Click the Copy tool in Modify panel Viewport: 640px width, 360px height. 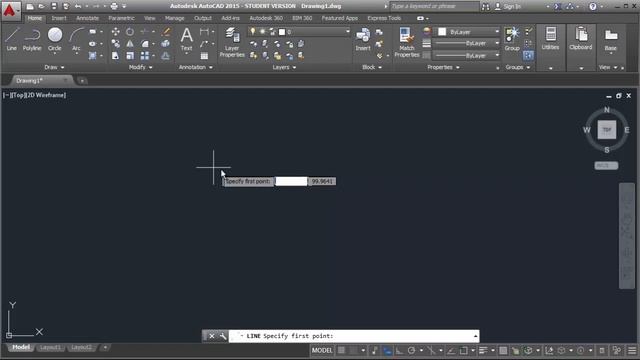(116, 43)
